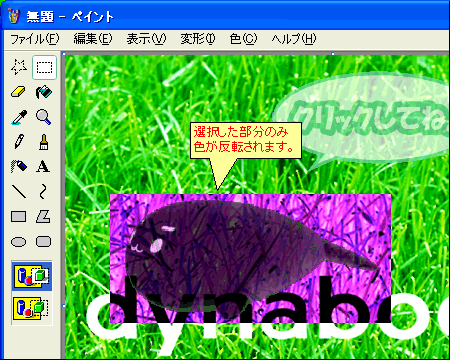Pick the Rectangle shape tool

(19, 216)
